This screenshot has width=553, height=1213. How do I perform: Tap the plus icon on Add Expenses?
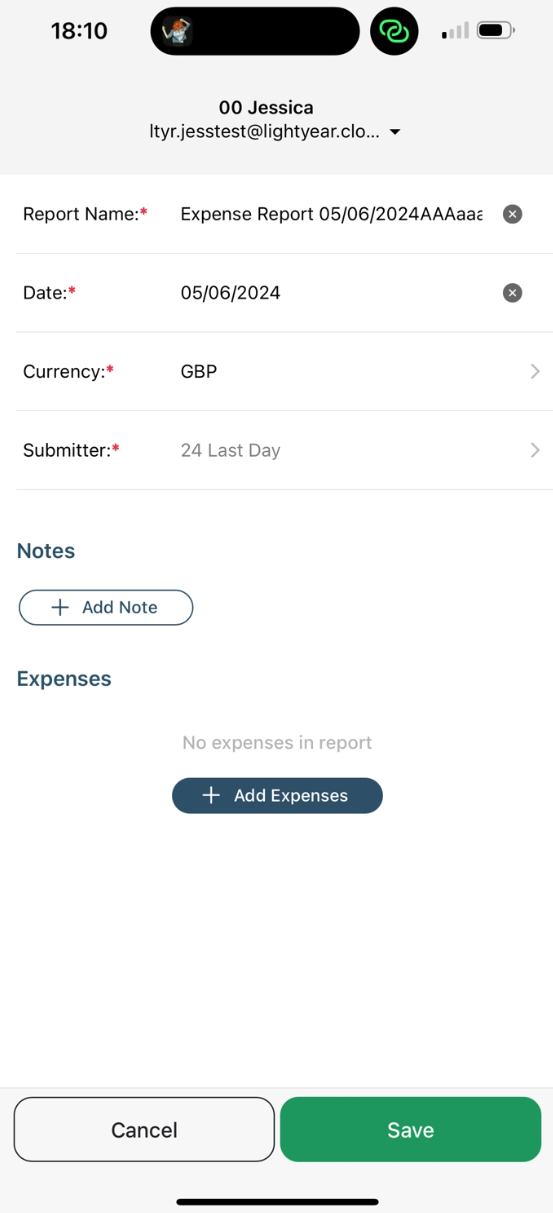[x=211, y=795]
